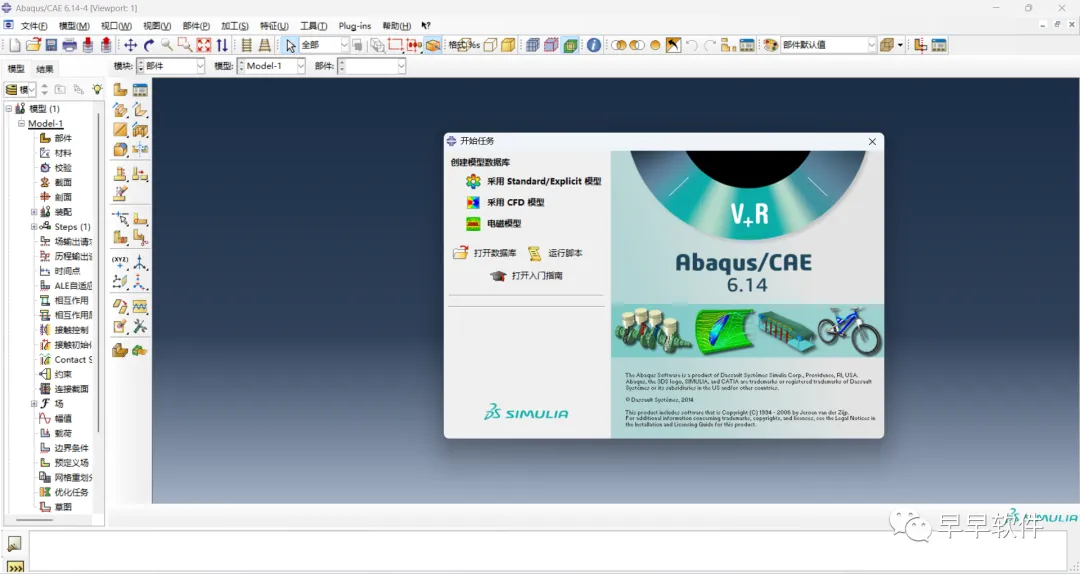Choose 采用 Standard/Explicit 模型 option
The width and height of the screenshot is (1080, 574).
point(543,182)
